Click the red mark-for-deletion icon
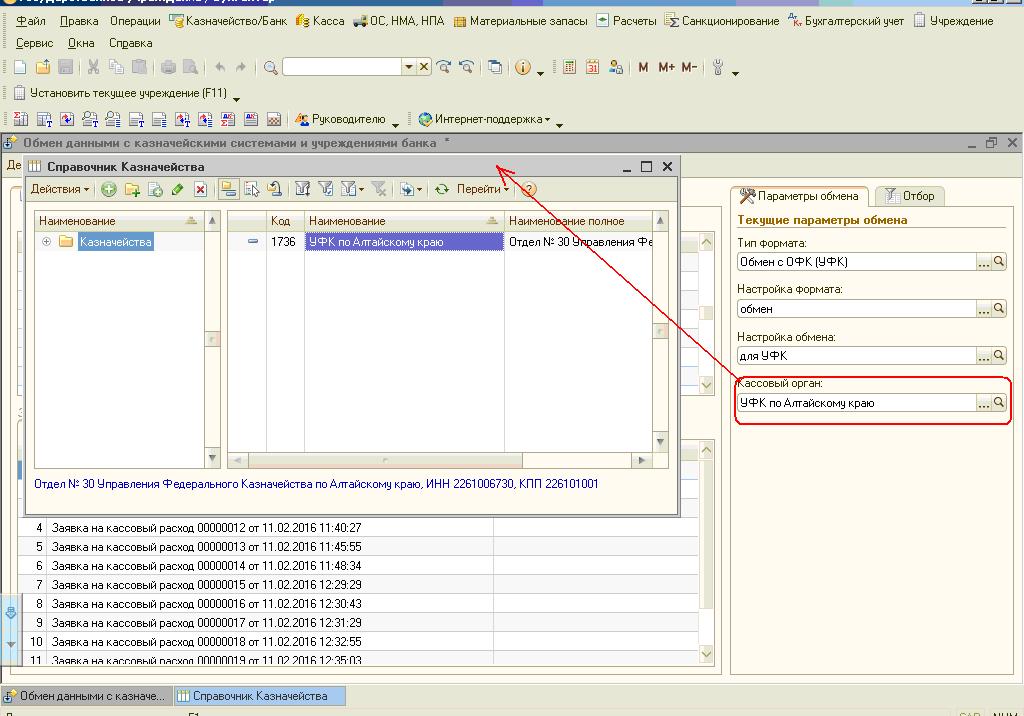This screenshot has width=1024, height=716. tap(200, 189)
